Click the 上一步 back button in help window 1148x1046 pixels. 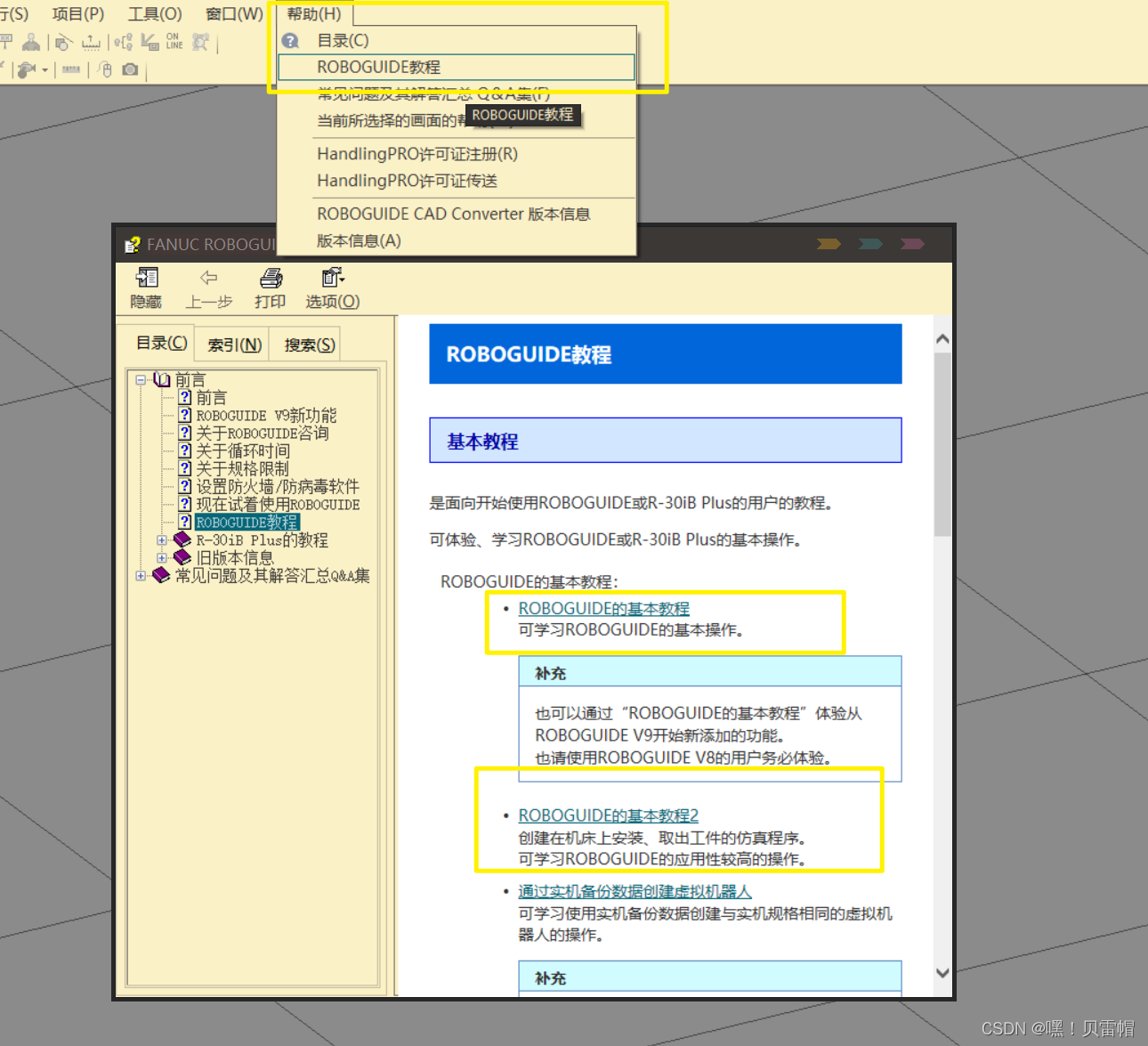[208, 288]
